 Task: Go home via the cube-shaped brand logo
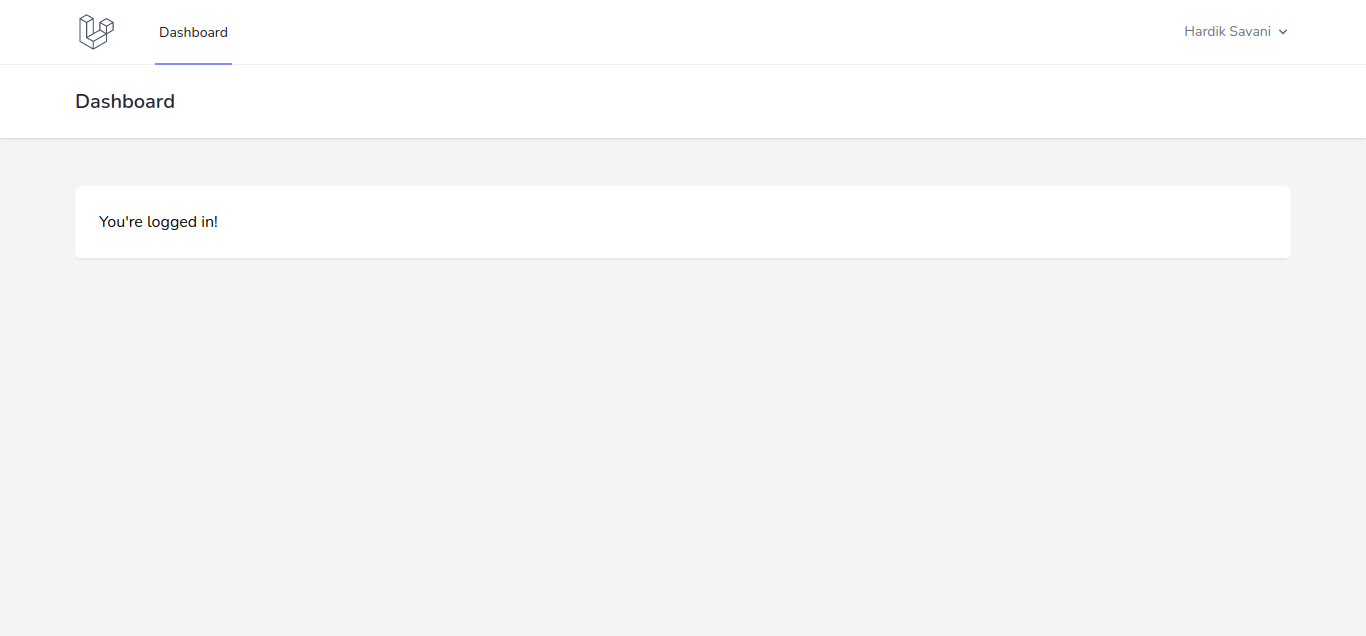click(96, 32)
